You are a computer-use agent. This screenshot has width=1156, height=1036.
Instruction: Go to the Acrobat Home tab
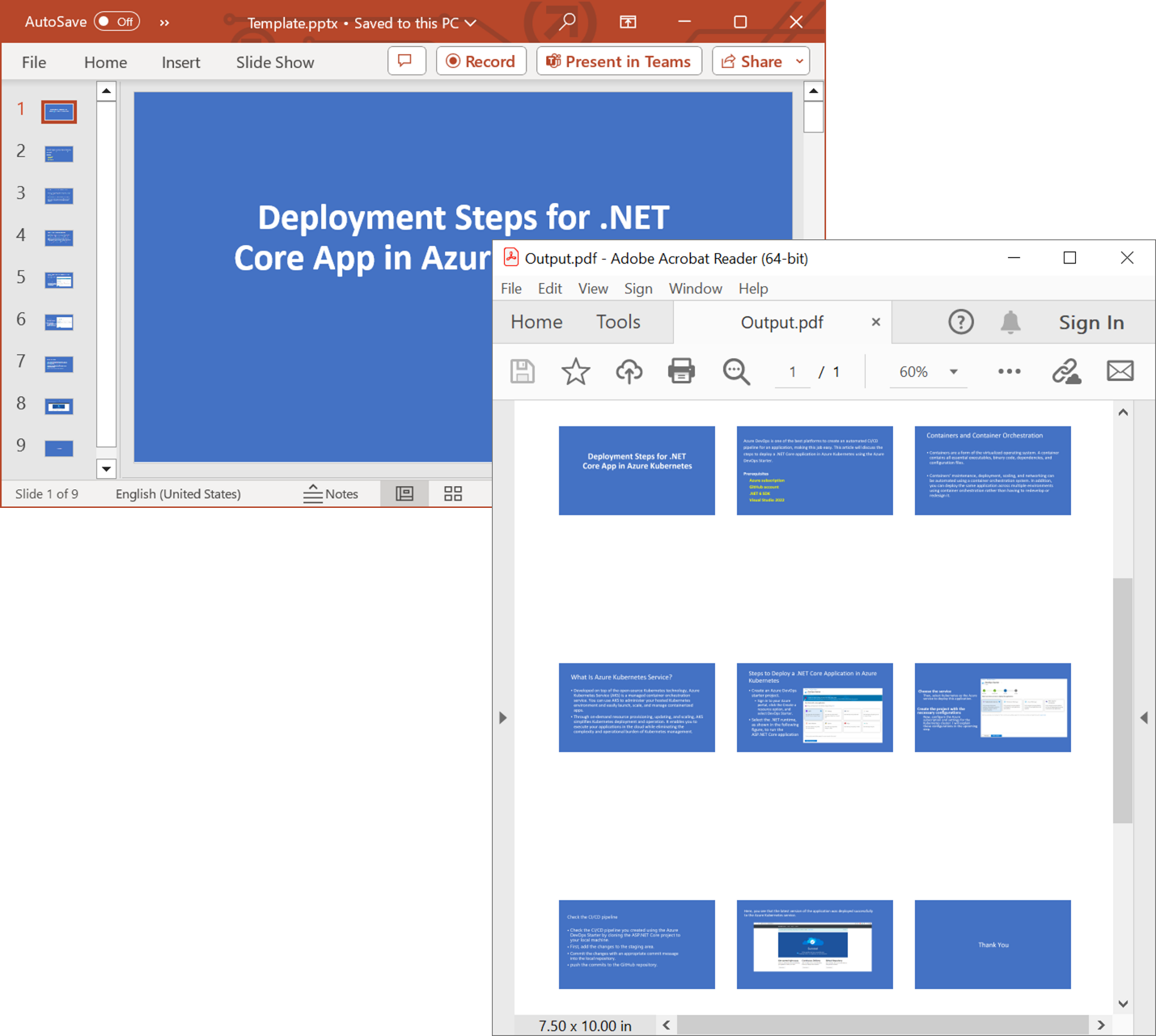click(536, 322)
